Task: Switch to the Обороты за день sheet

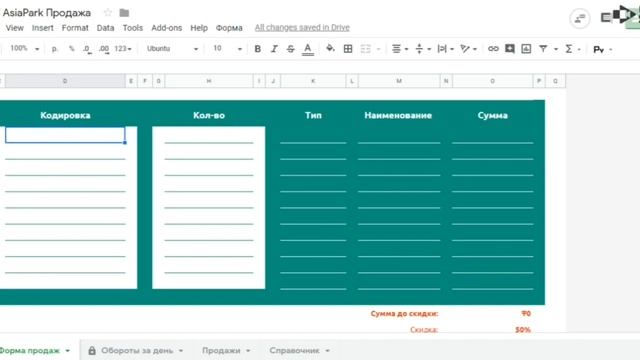Action: pyautogui.click(x=137, y=350)
